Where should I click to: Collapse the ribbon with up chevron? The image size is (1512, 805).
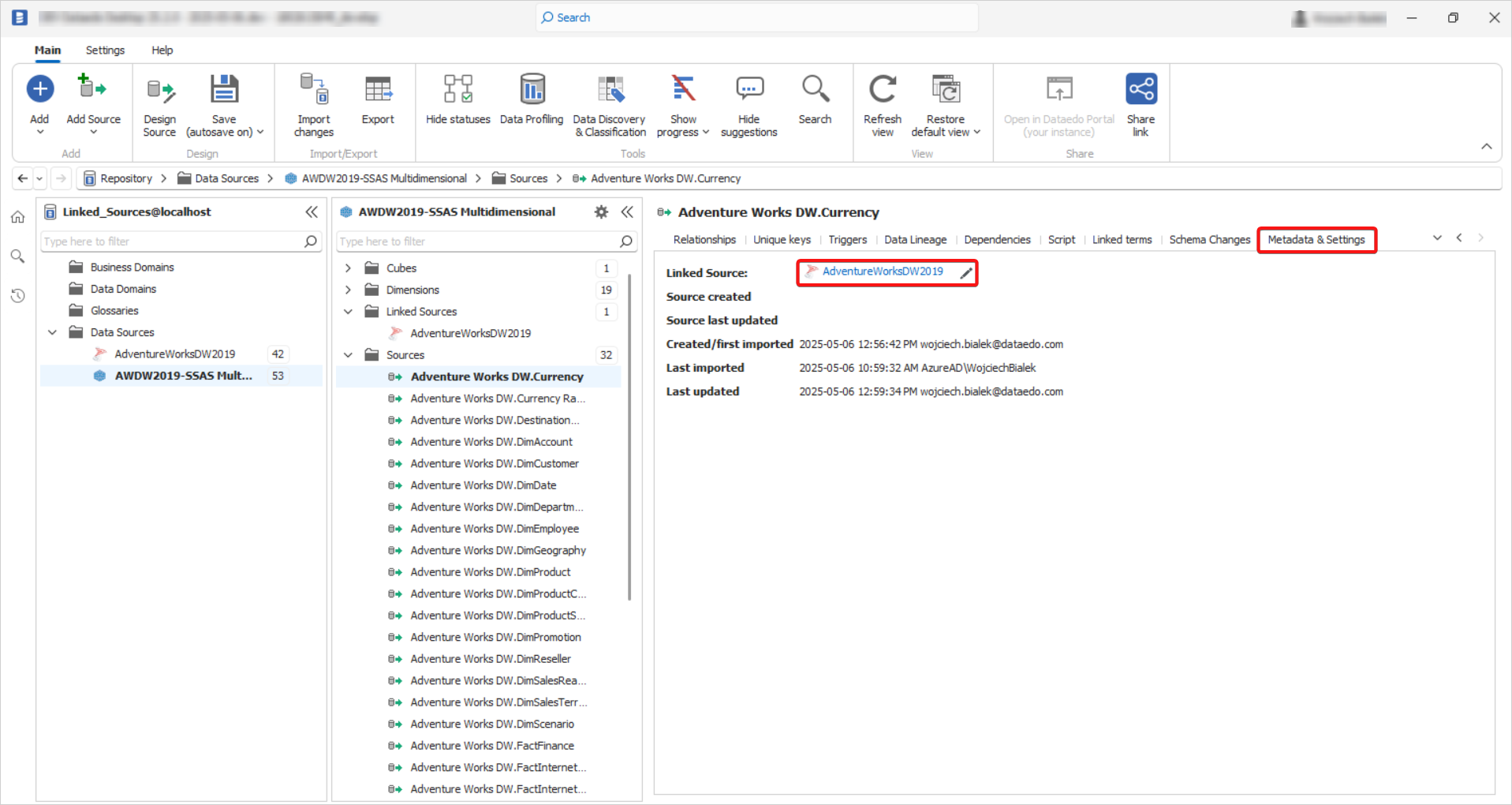tap(1486, 147)
